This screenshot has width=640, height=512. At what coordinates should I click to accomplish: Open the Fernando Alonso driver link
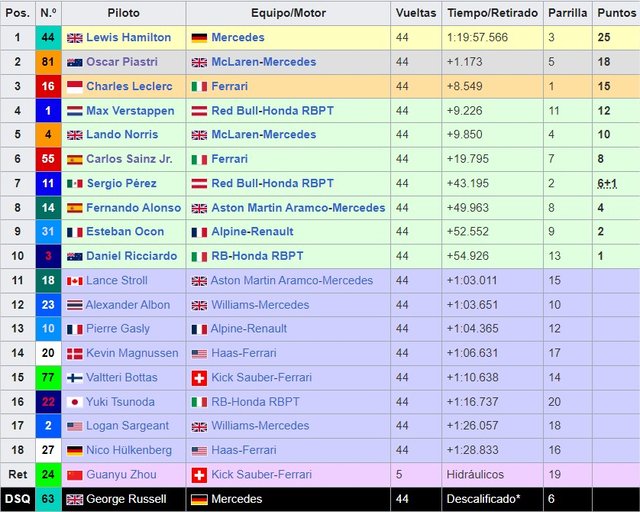(x=133, y=208)
